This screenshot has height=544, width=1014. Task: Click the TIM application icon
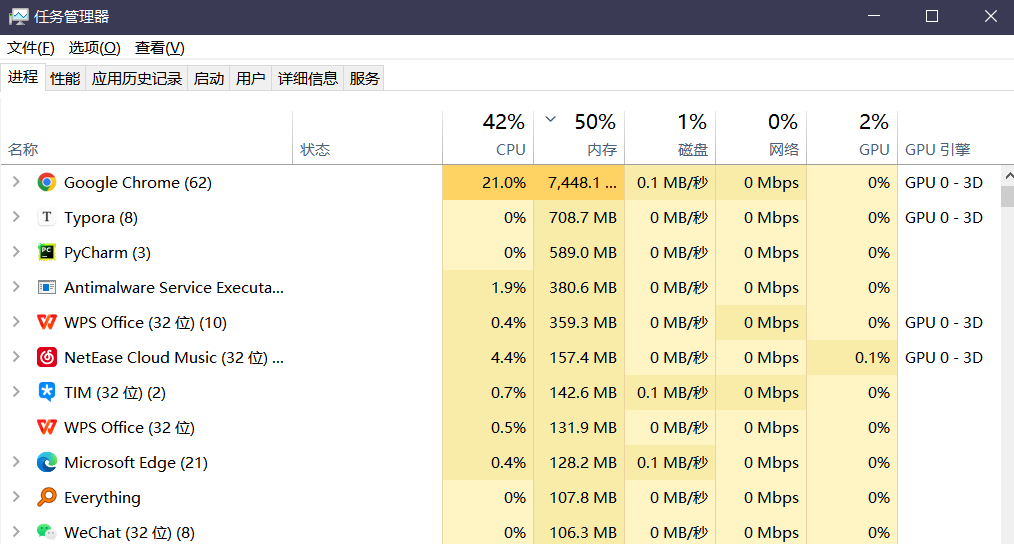click(46, 392)
